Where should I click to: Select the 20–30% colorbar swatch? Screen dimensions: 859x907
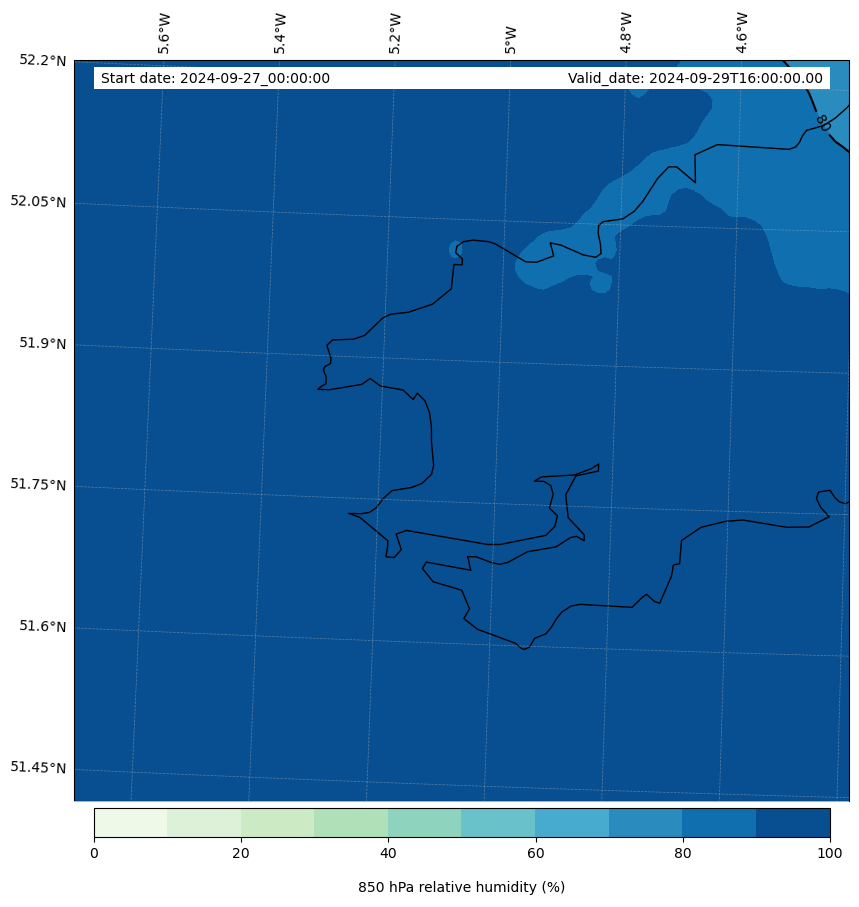tap(277, 822)
